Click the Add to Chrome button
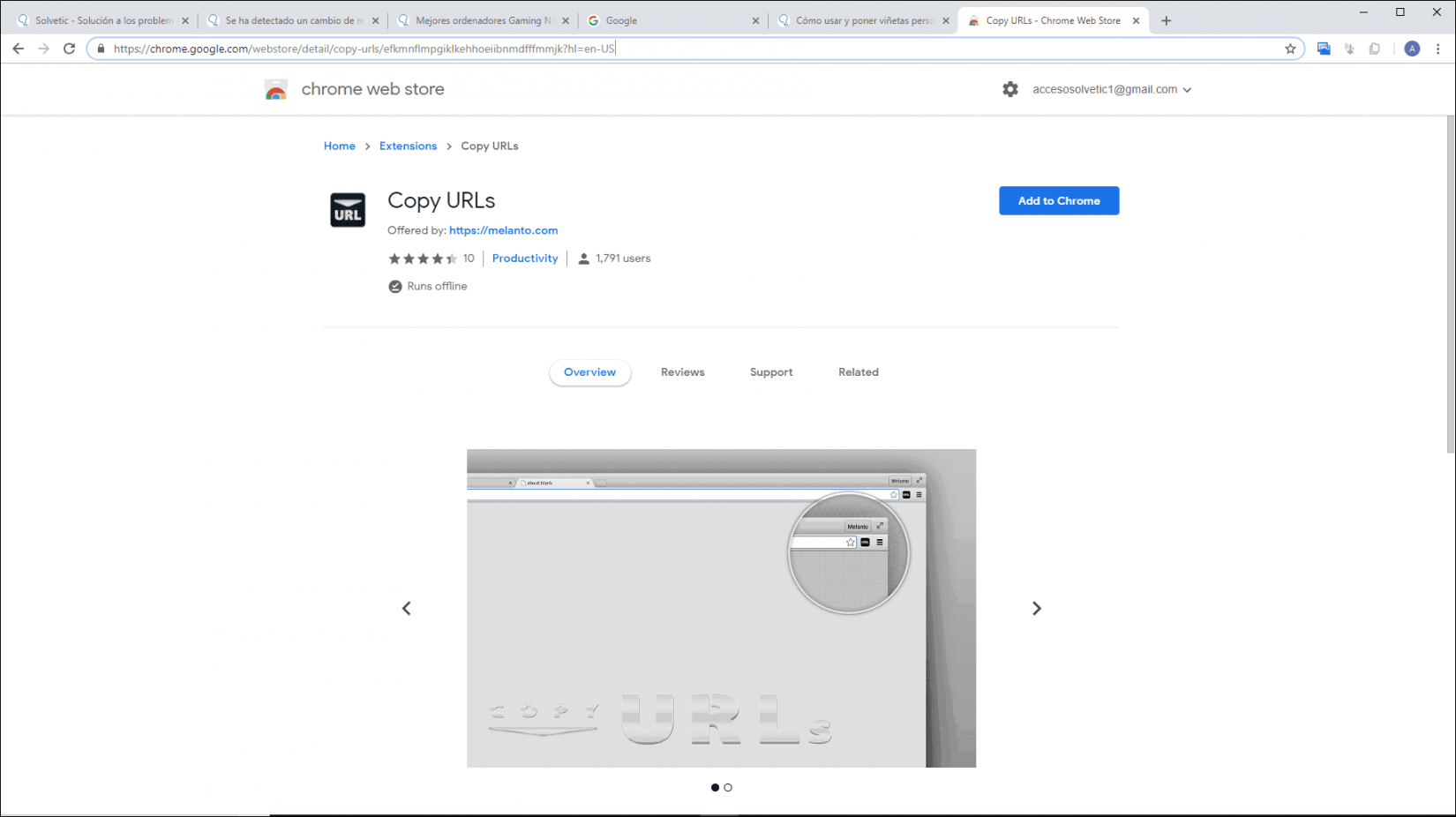Image resolution: width=1456 pixels, height=817 pixels. [x=1059, y=200]
